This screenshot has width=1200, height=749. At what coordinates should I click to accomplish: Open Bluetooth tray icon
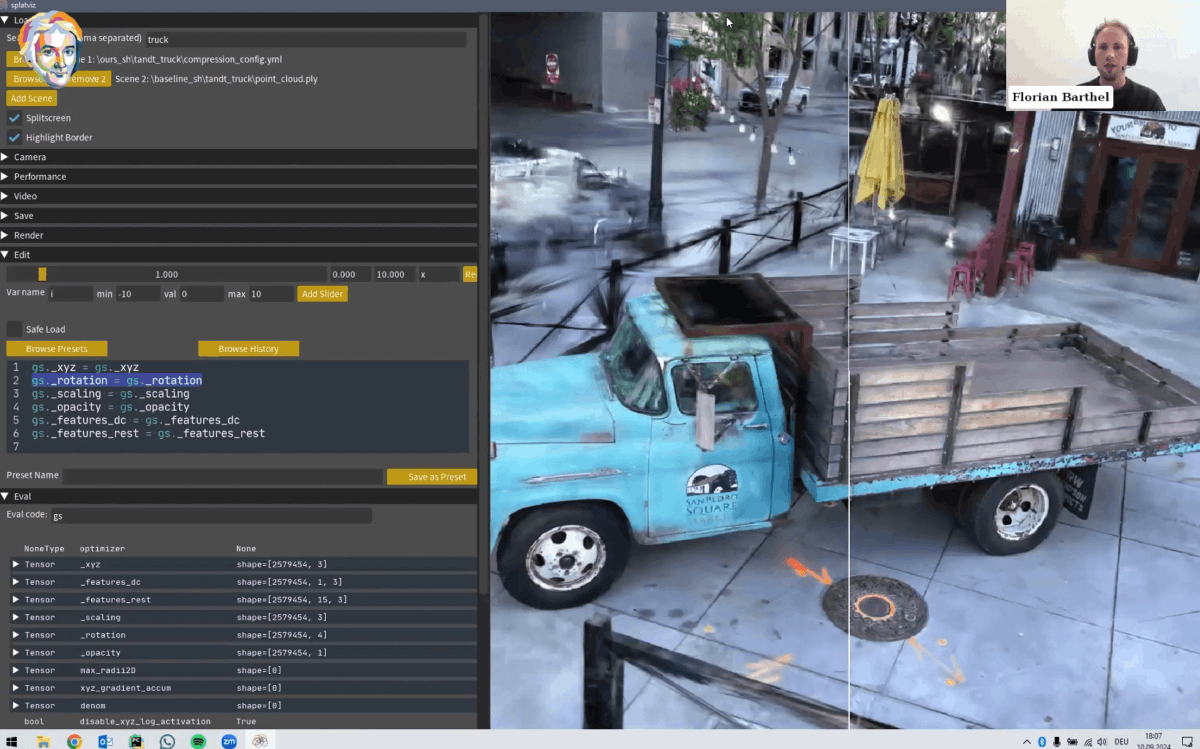pyautogui.click(x=1041, y=742)
